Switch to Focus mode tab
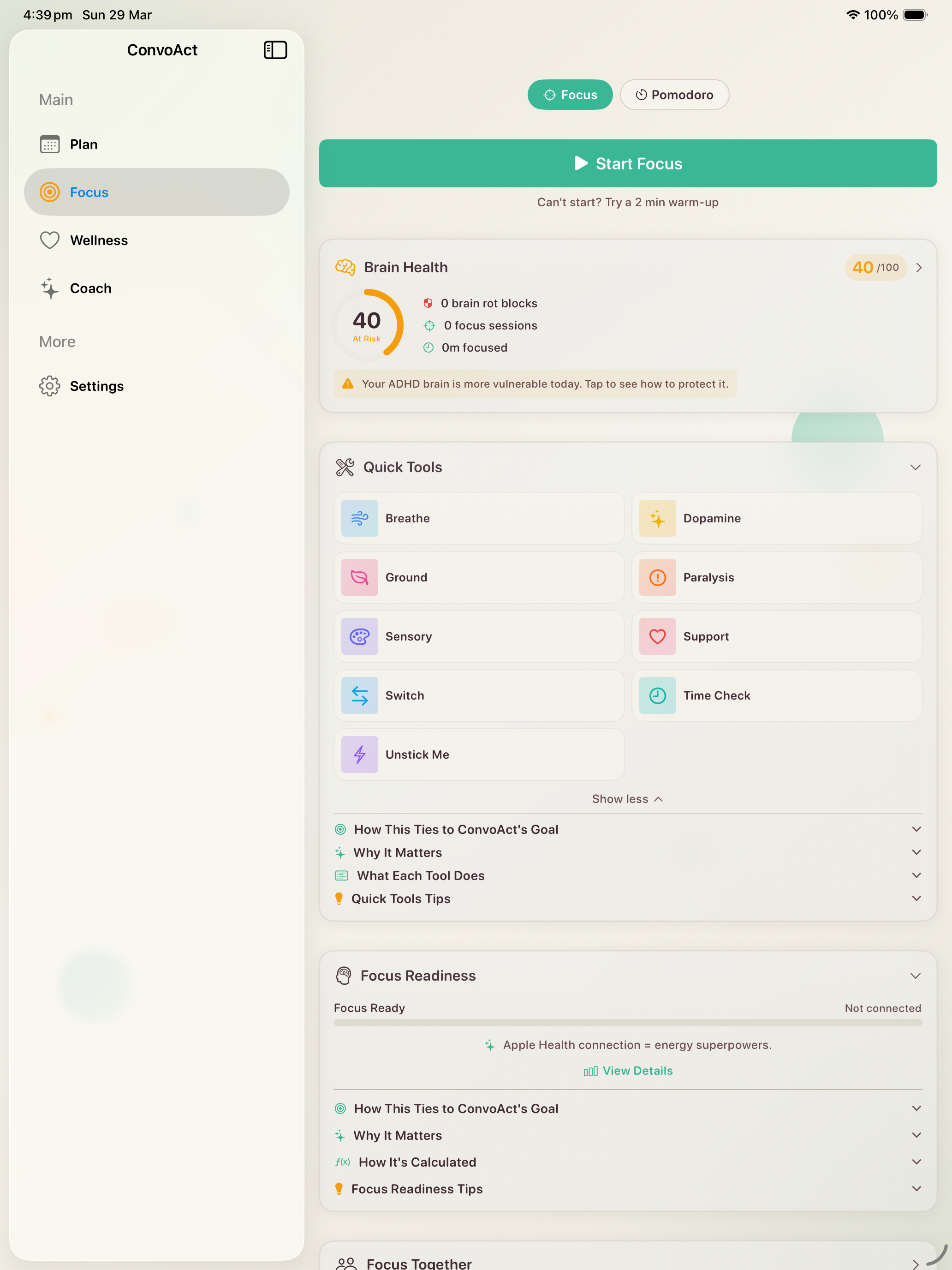Screen dimensions: 952x1270 point(570,95)
